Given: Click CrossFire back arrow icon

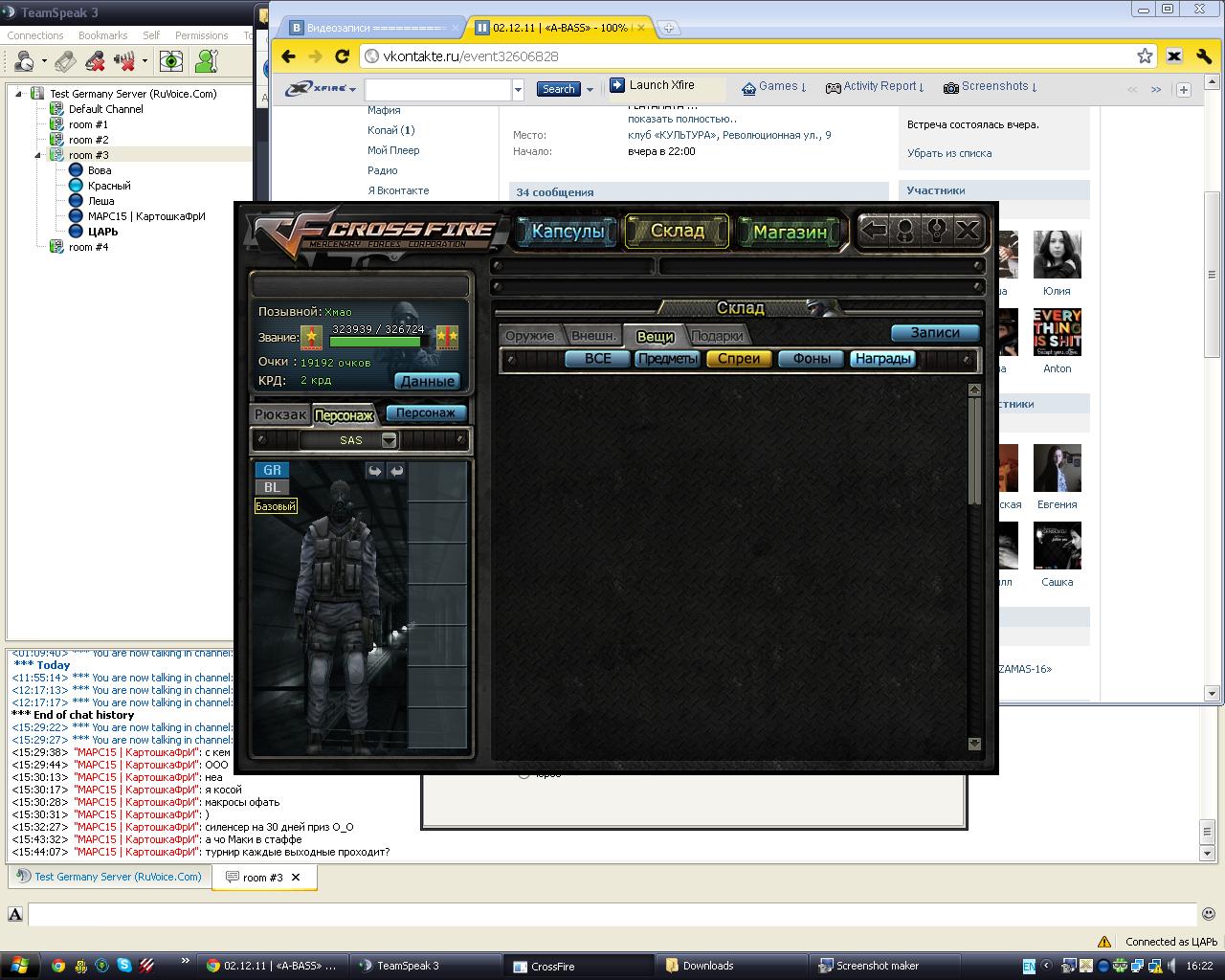Looking at the screenshot, I should tap(873, 230).
